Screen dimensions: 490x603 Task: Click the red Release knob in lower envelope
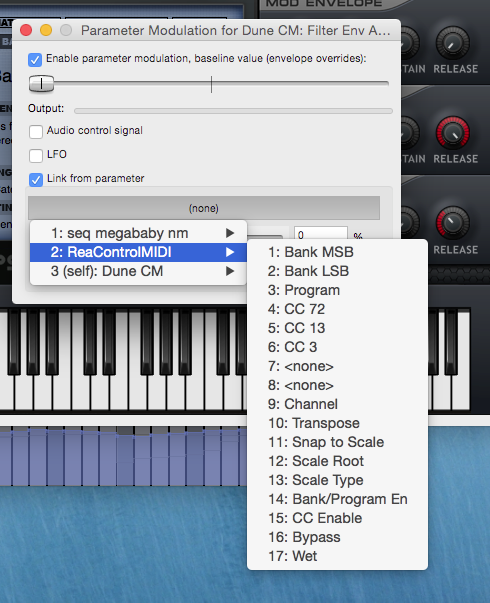(x=453, y=223)
